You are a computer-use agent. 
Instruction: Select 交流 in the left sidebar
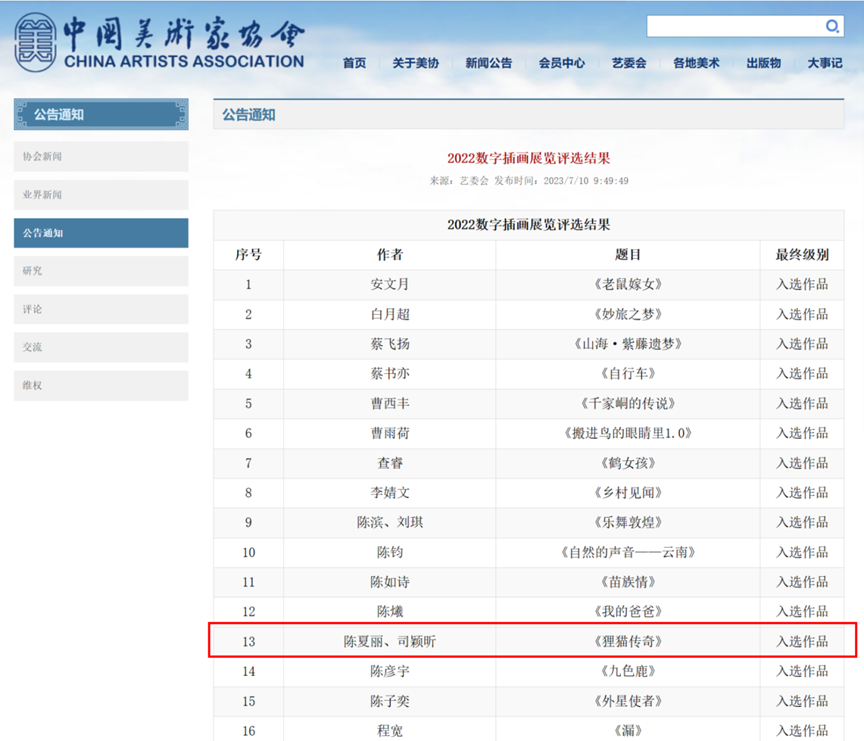click(100, 347)
